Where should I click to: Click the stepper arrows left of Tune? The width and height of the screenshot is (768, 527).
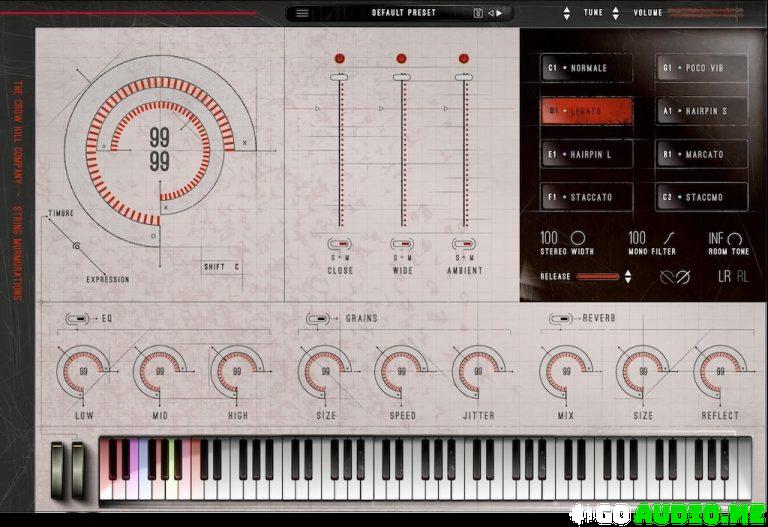pos(567,13)
